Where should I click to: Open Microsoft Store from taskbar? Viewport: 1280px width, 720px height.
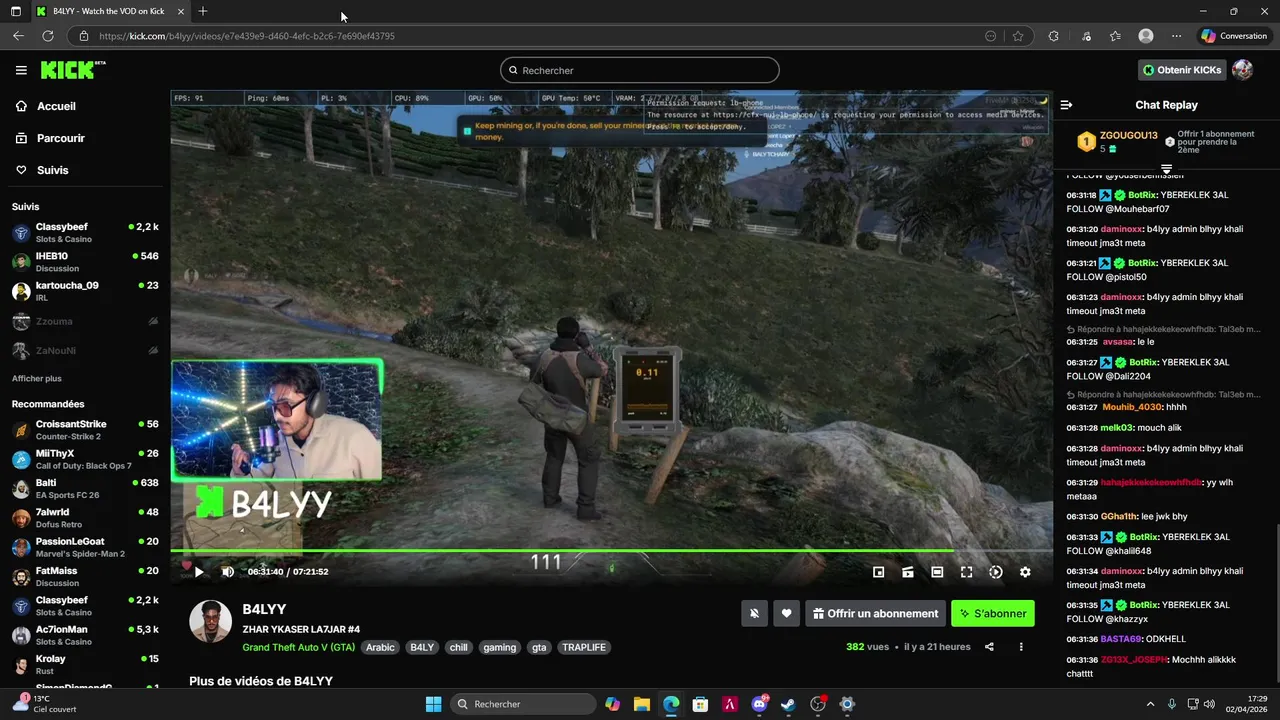point(700,704)
